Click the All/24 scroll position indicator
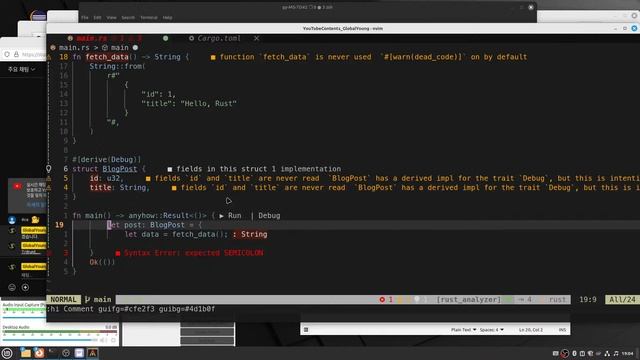The height and width of the screenshot is (360, 640). (x=622, y=300)
